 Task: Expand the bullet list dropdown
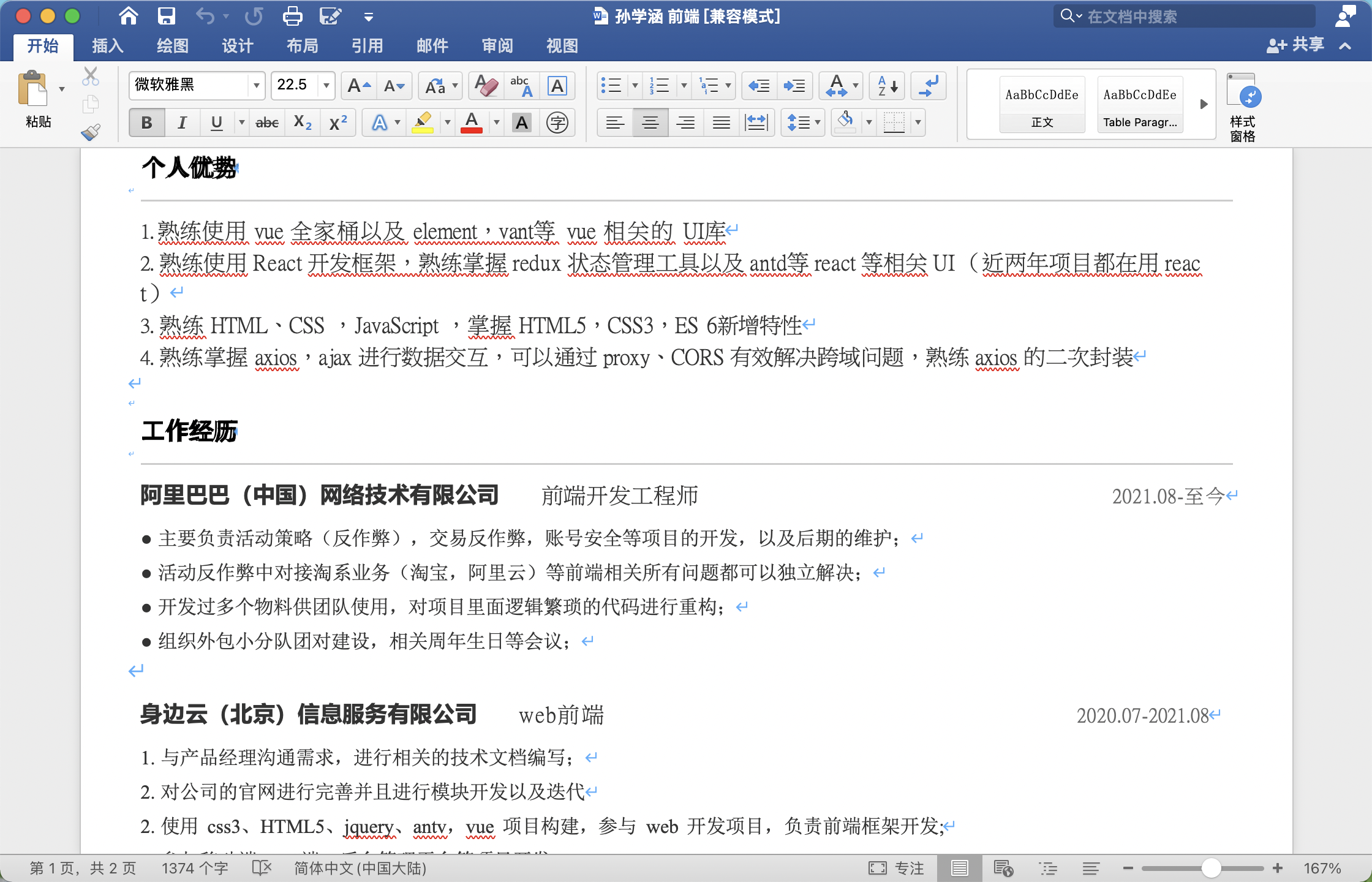pos(635,86)
